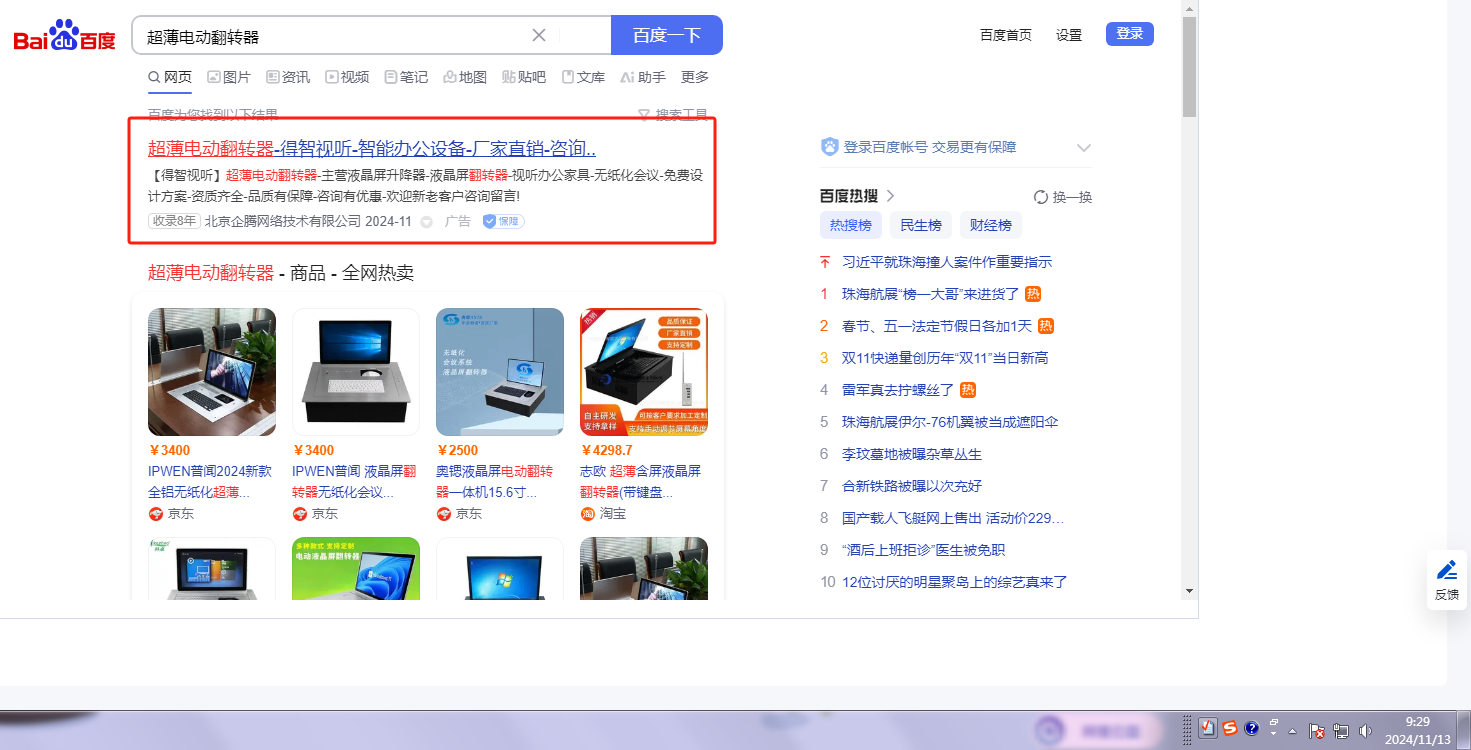Select the 民生榜 tab
The width and height of the screenshot is (1471, 750).
(x=921, y=225)
